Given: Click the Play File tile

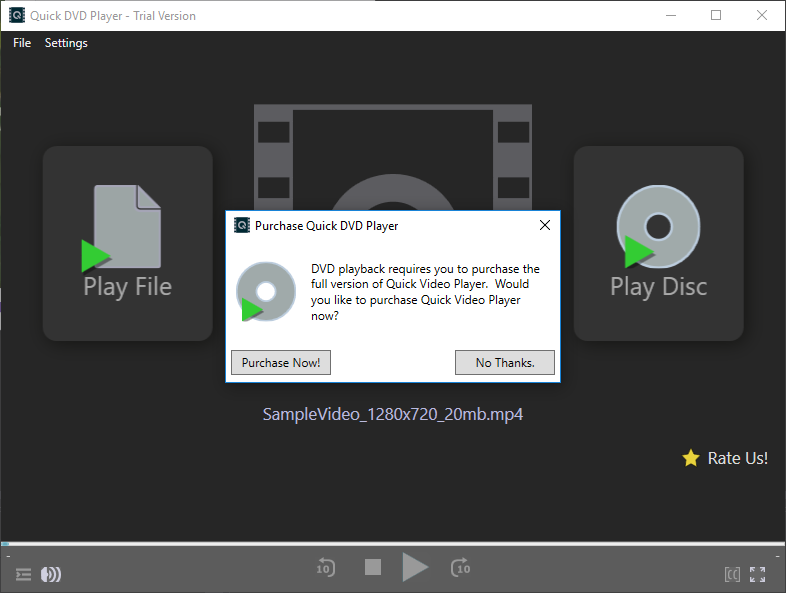Looking at the screenshot, I should (x=128, y=244).
